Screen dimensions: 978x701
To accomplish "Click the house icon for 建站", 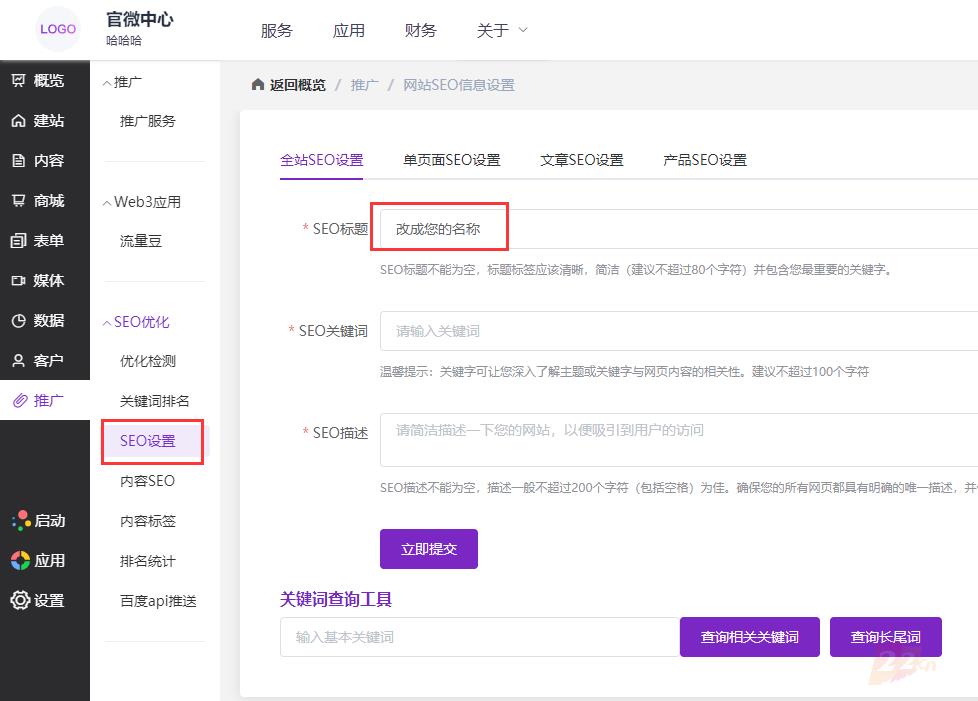I will point(19,121).
